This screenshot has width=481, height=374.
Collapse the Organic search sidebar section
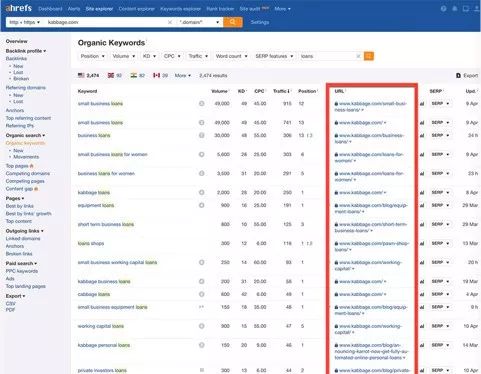(25, 135)
